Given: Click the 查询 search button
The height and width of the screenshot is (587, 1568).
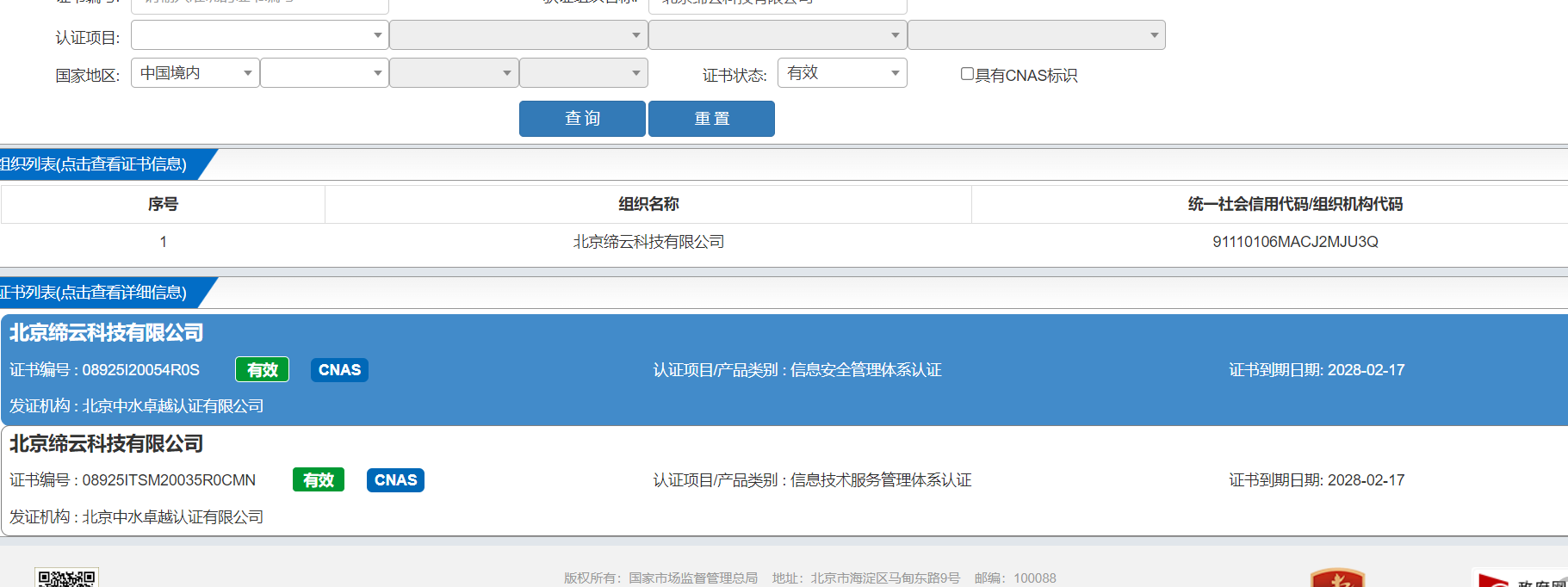Looking at the screenshot, I should [x=582, y=119].
